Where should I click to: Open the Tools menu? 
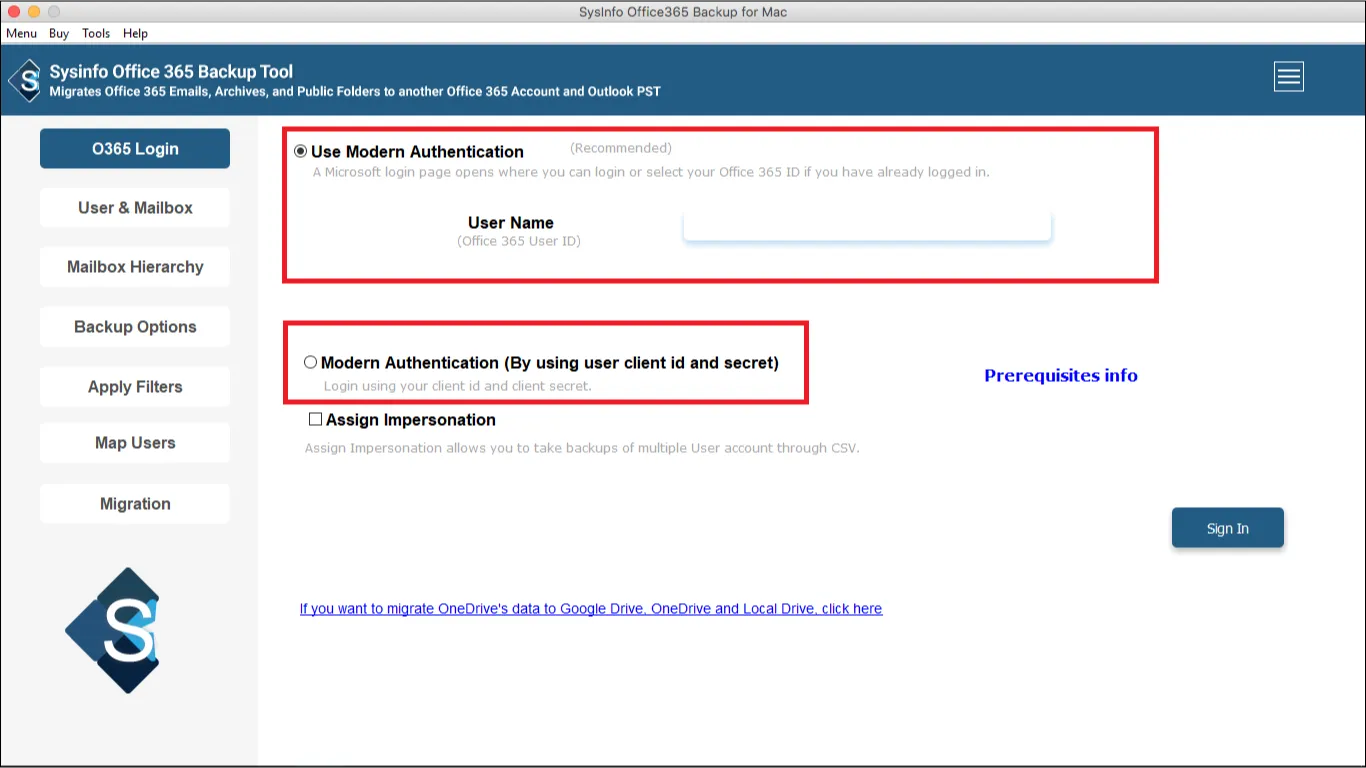[96, 33]
